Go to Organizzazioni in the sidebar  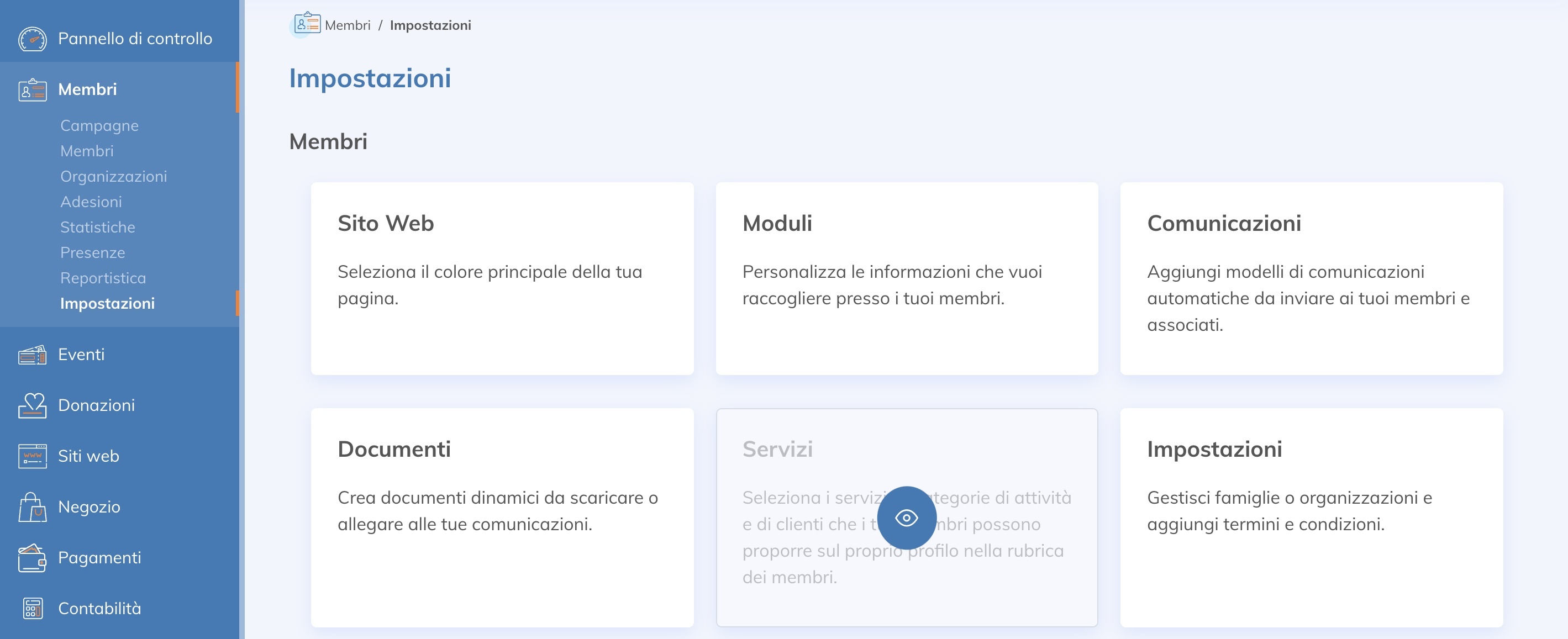113,177
